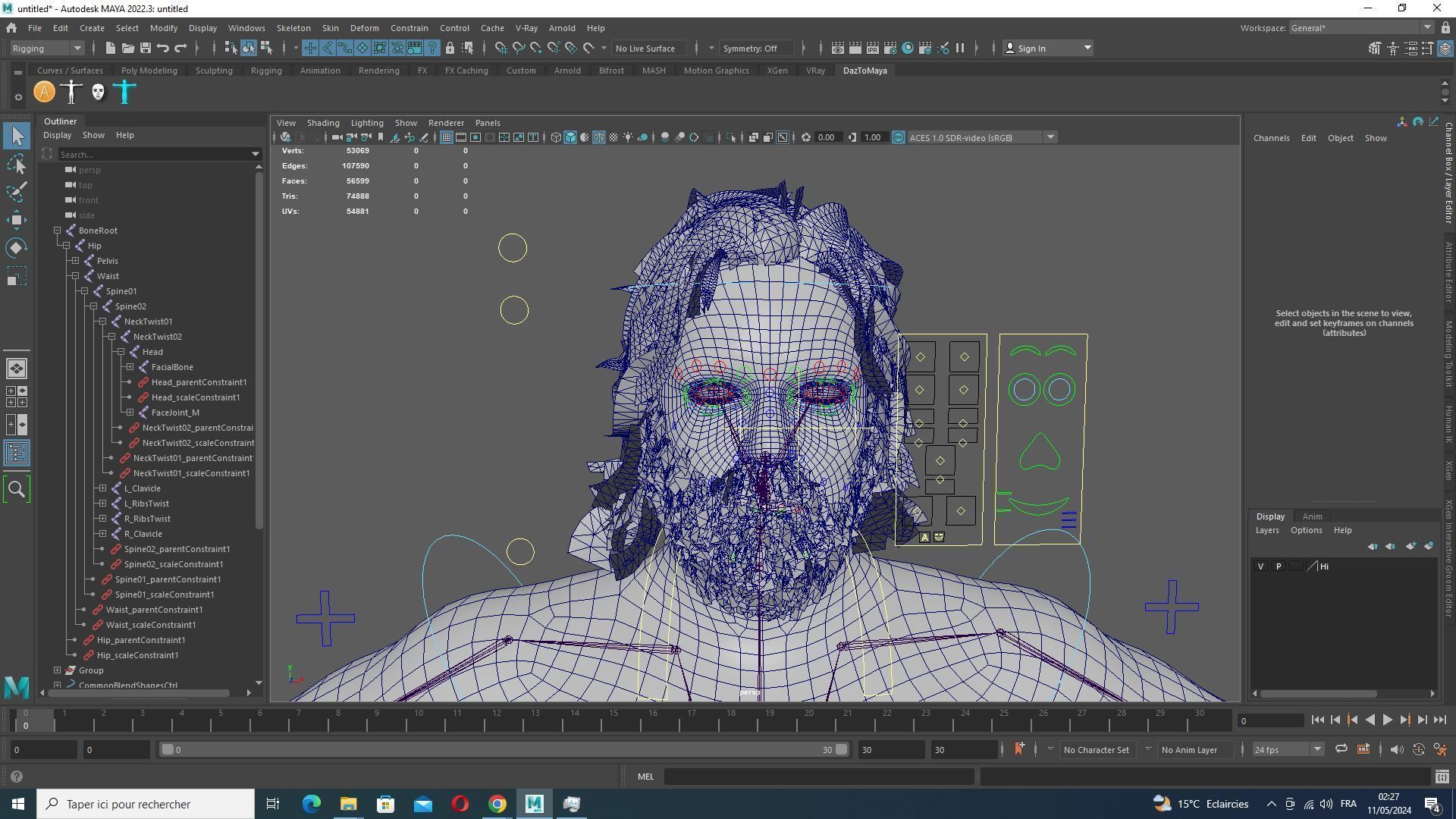The width and height of the screenshot is (1456, 819).
Task: Click the white skeleton figure shelf icon
Action: click(x=71, y=93)
